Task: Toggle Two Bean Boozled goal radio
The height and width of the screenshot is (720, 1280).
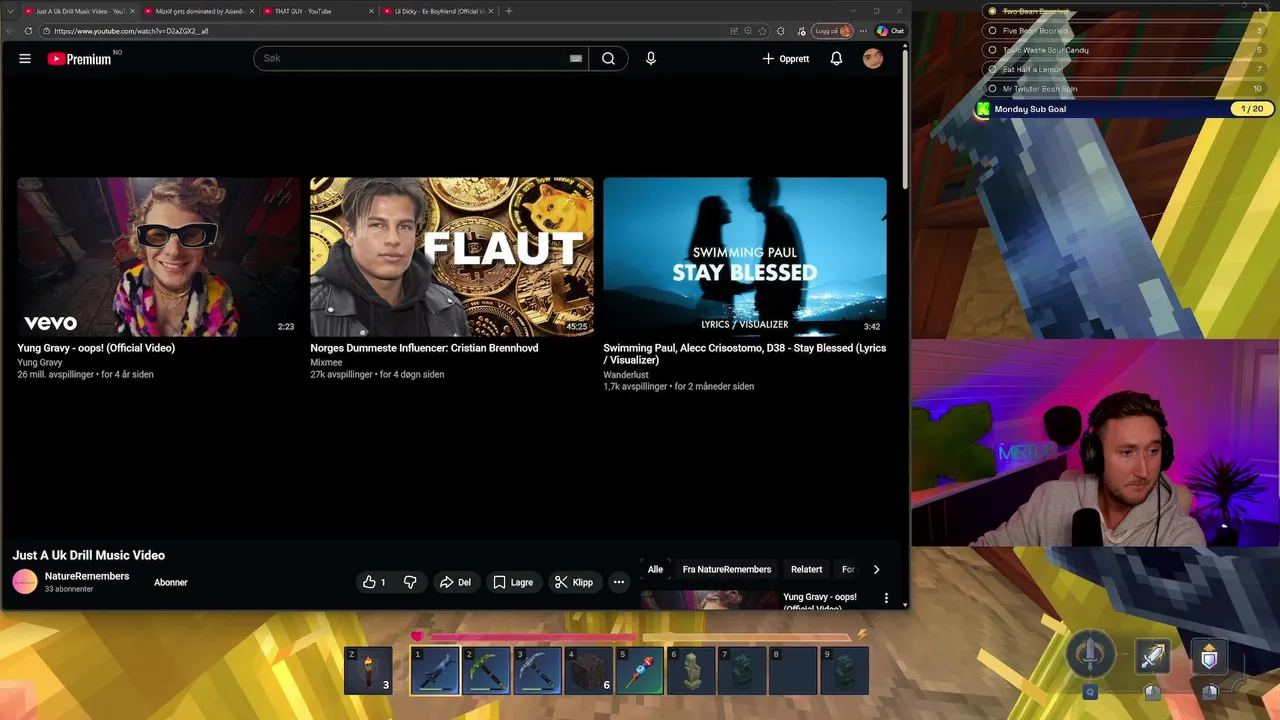Action: tap(992, 11)
